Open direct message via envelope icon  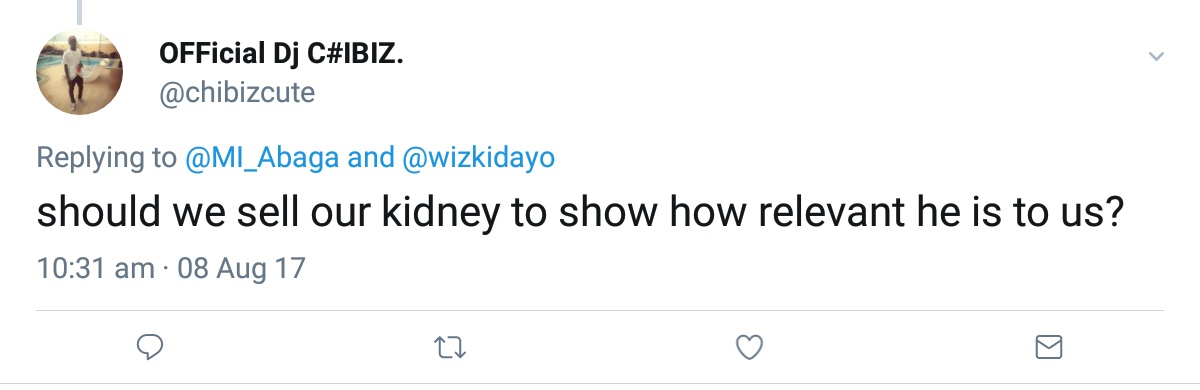coord(1047,347)
